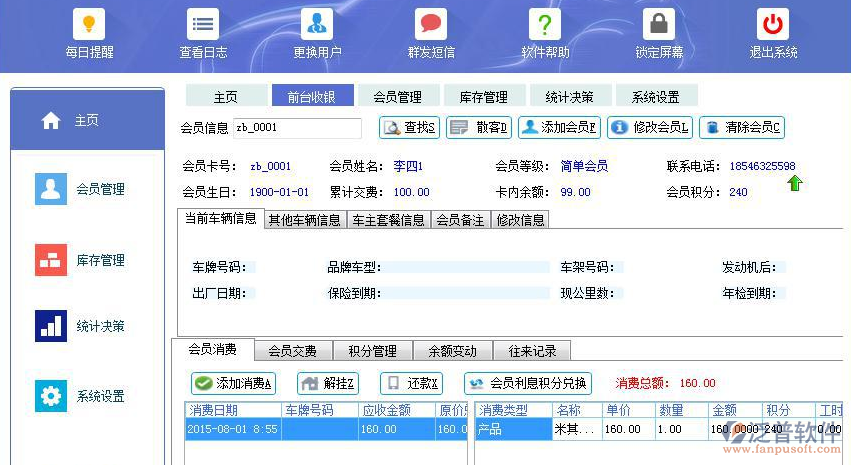The width and height of the screenshot is (851, 465).
Task: Open sidebar 统计决策 statistics chart icon
Action: tap(51, 326)
